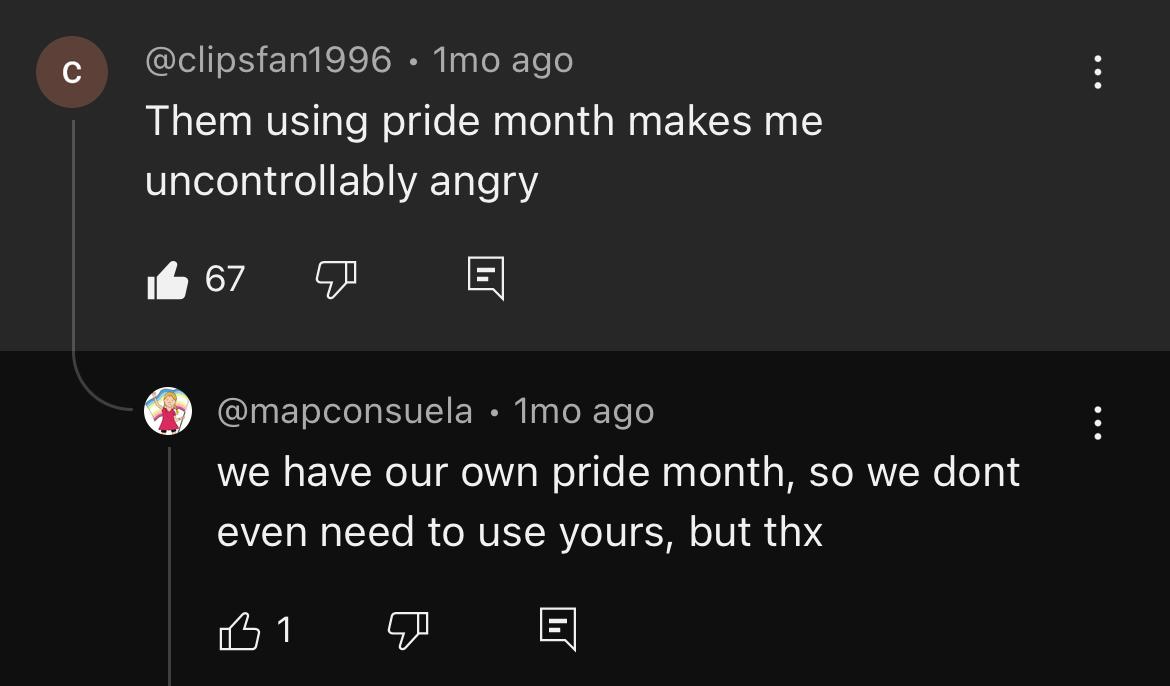Screen dimensions: 1170x686
Task: Click thread line below @mapconsuela avatar
Action: (169, 560)
